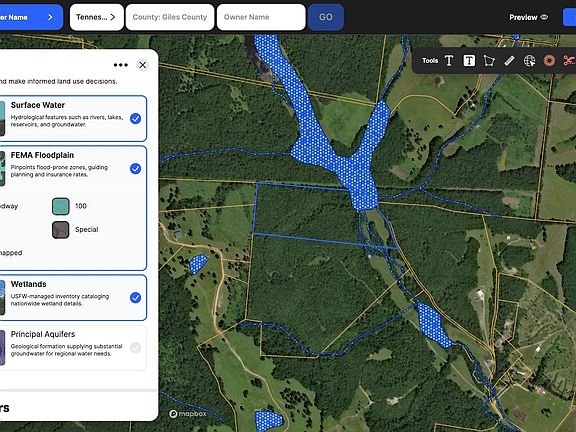
Task: Click the County: Giles County field
Action: (170, 17)
